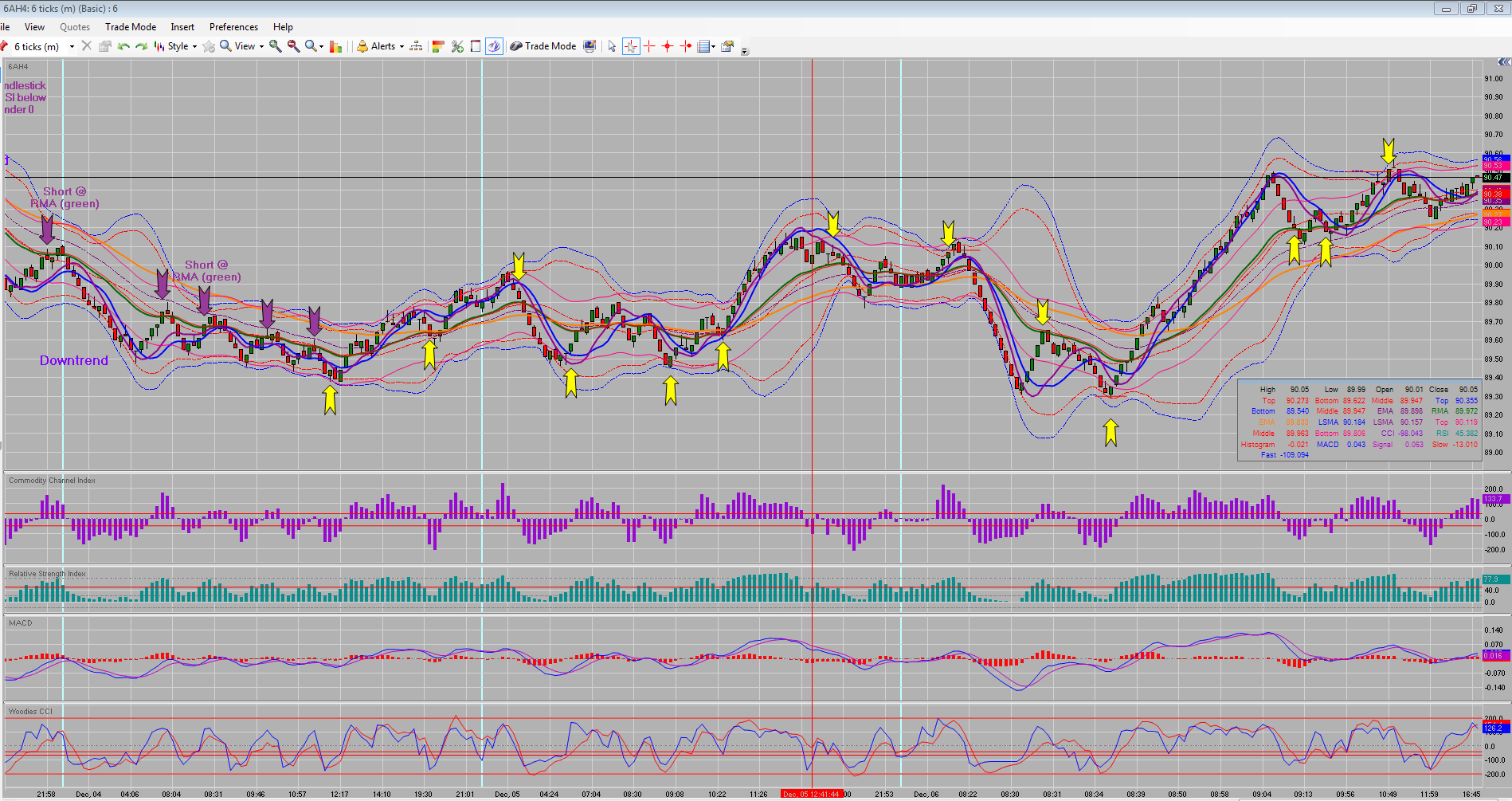Image resolution: width=1512 pixels, height=801 pixels.
Task: Open the magnifier zoom options dropdown
Action: pos(314,46)
